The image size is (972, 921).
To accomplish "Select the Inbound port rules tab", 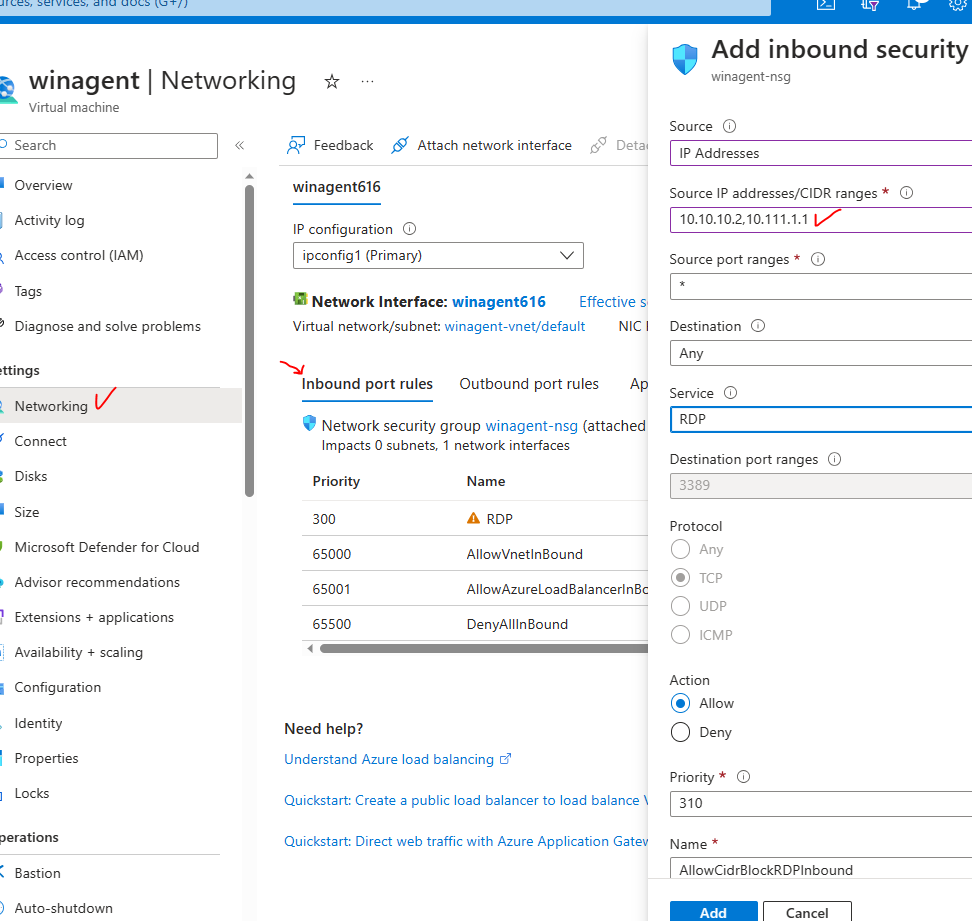I will pyautogui.click(x=367, y=383).
